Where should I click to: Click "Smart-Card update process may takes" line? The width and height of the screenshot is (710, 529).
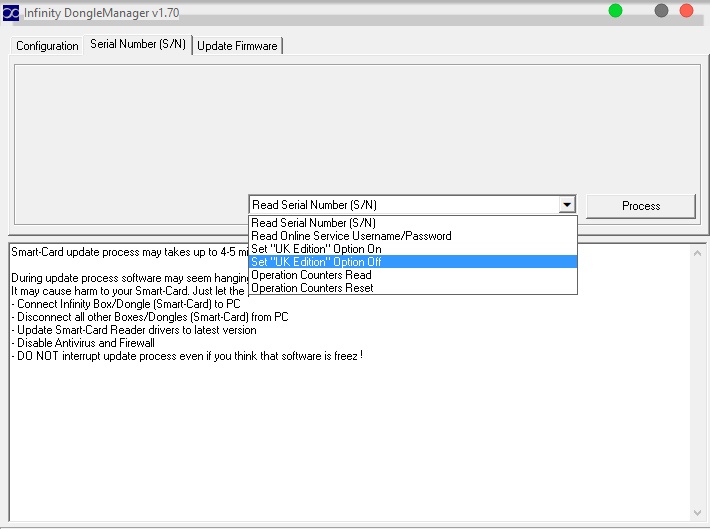click(x=130, y=252)
